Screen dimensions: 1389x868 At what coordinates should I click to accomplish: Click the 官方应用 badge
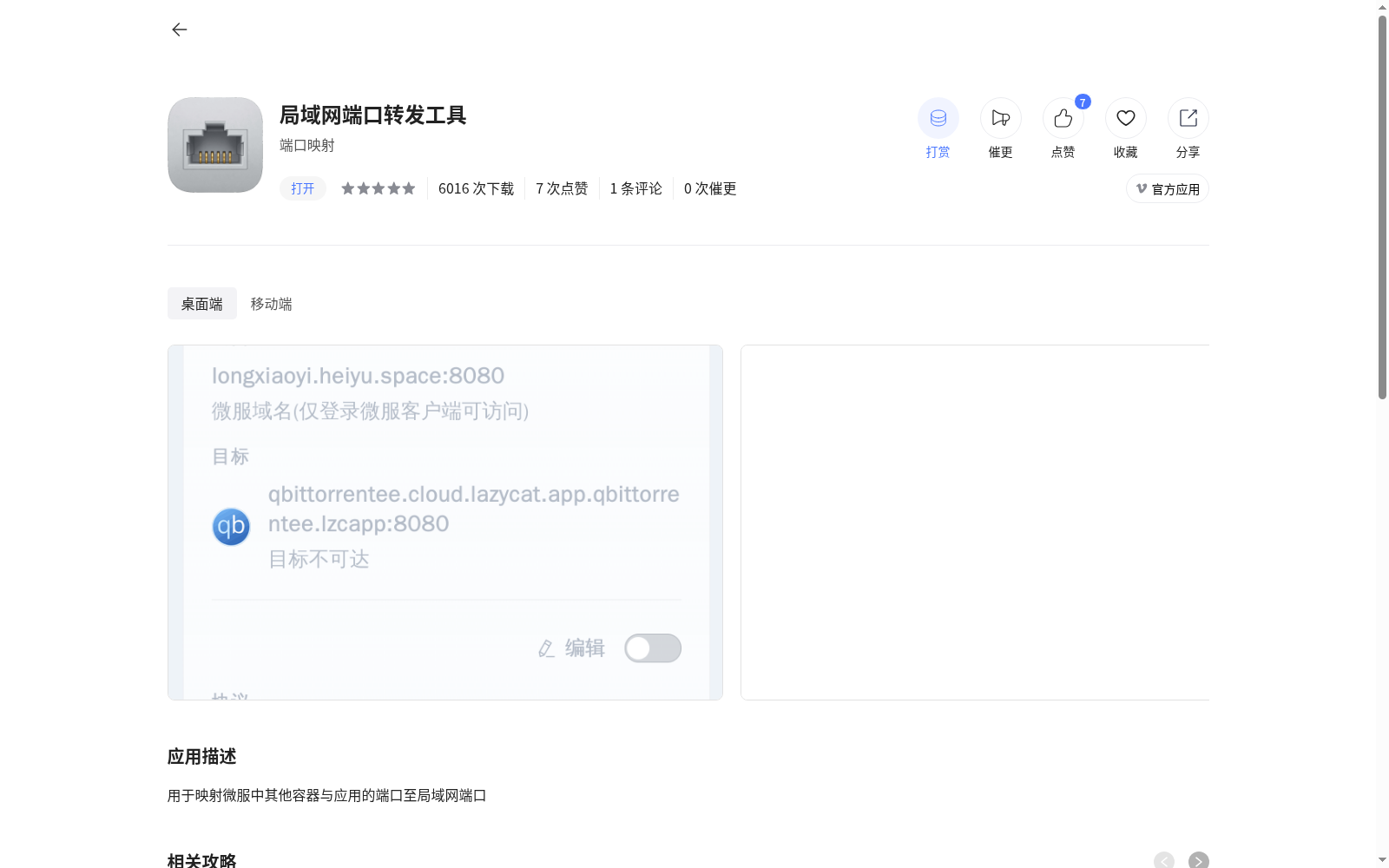(1168, 188)
